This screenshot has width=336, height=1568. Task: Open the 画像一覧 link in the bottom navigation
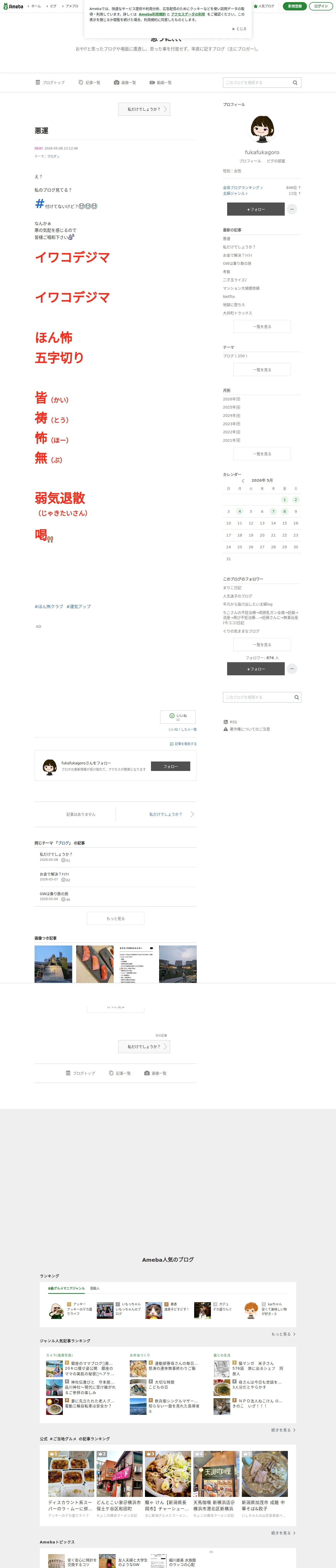[155, 1073]
